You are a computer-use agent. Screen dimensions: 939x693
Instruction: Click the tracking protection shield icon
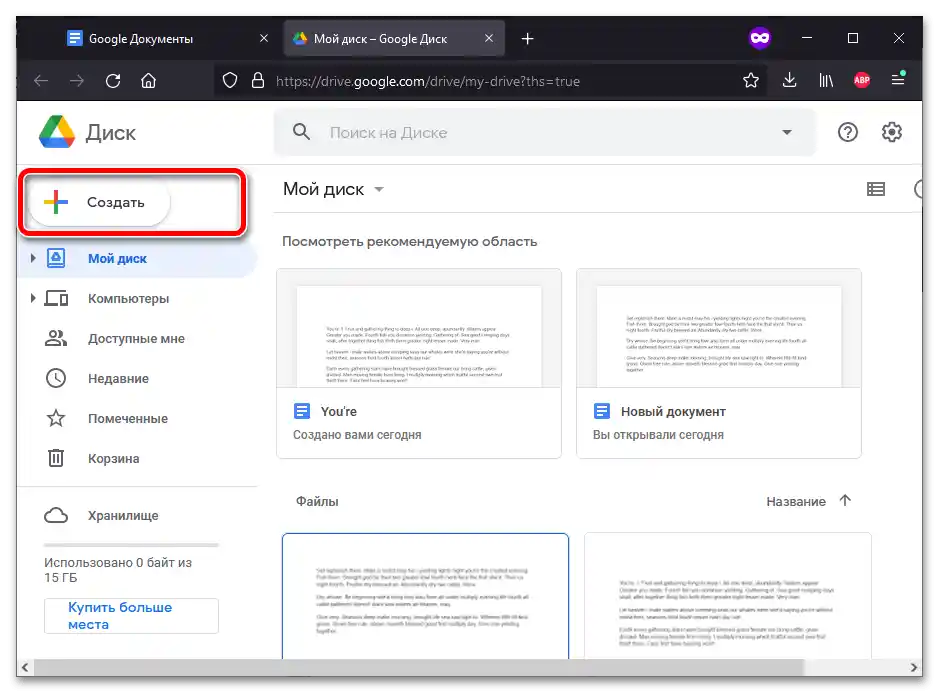(x=230, y=81)
